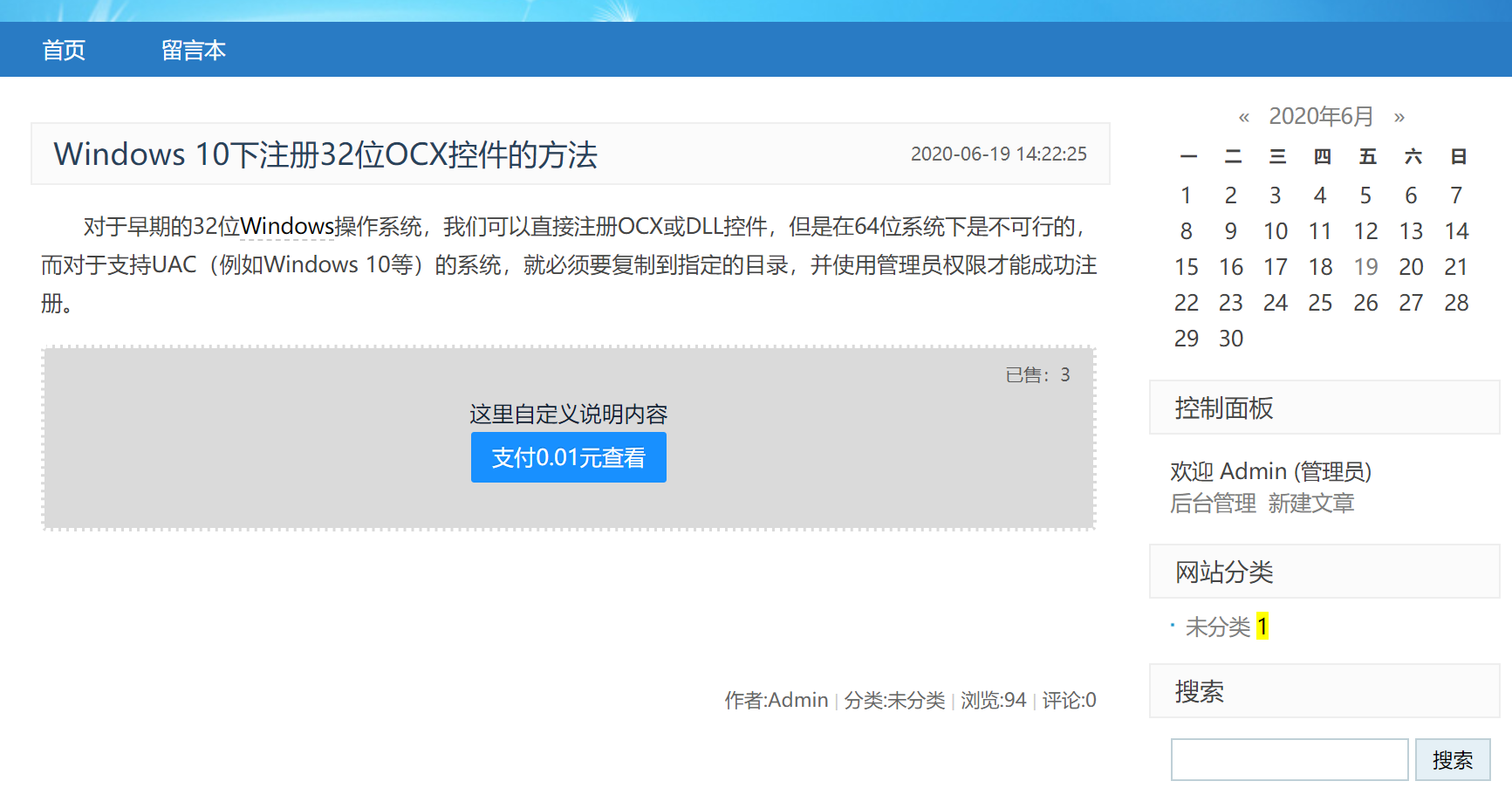Focus the sidebar search input field

click(1290, 760)
